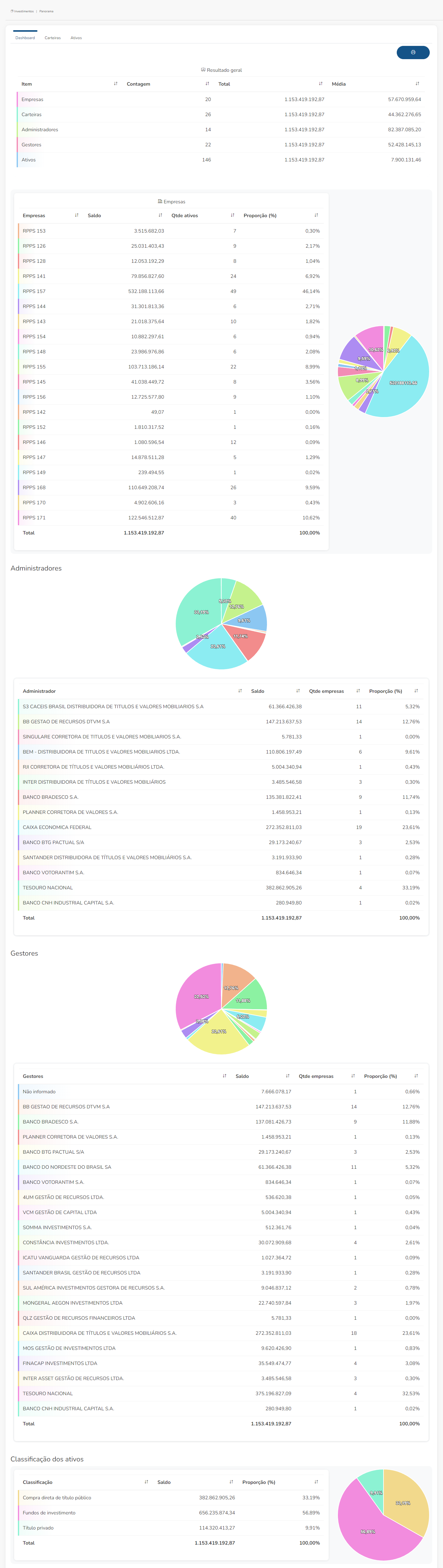Sort Classificação table by Classificação column
The image size is (443, 1568).
pos(146,1482)
